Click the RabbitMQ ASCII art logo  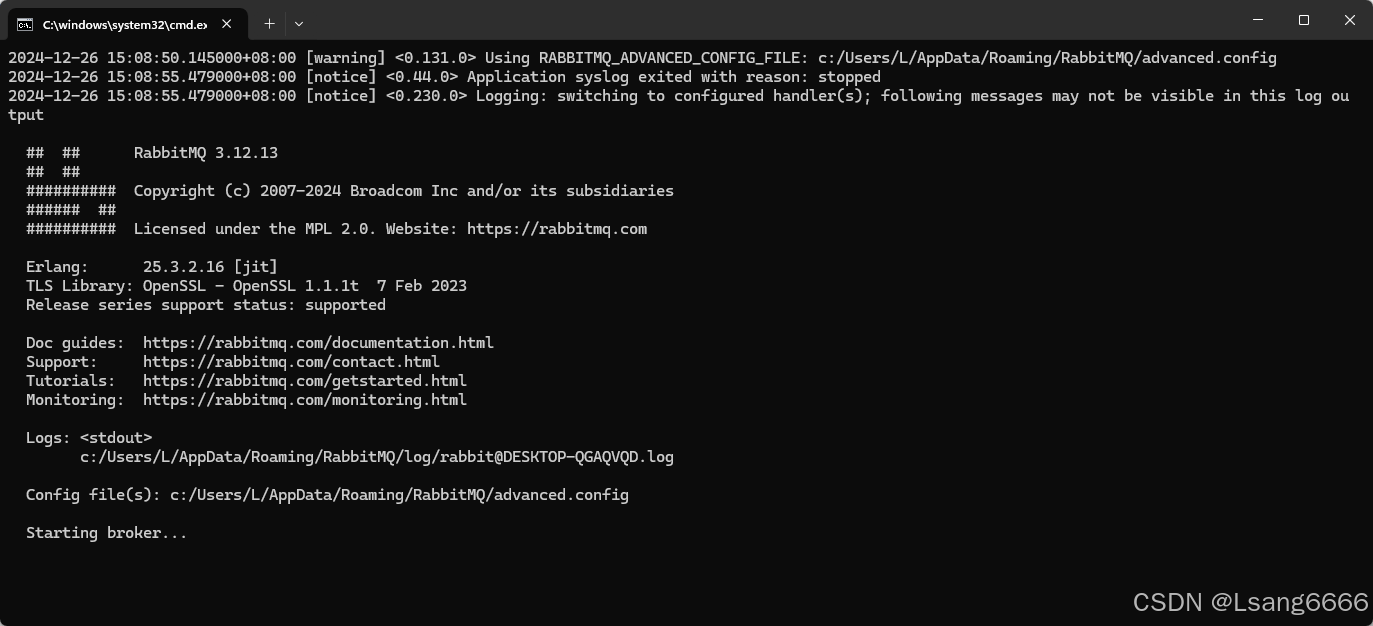coord(70,190)
